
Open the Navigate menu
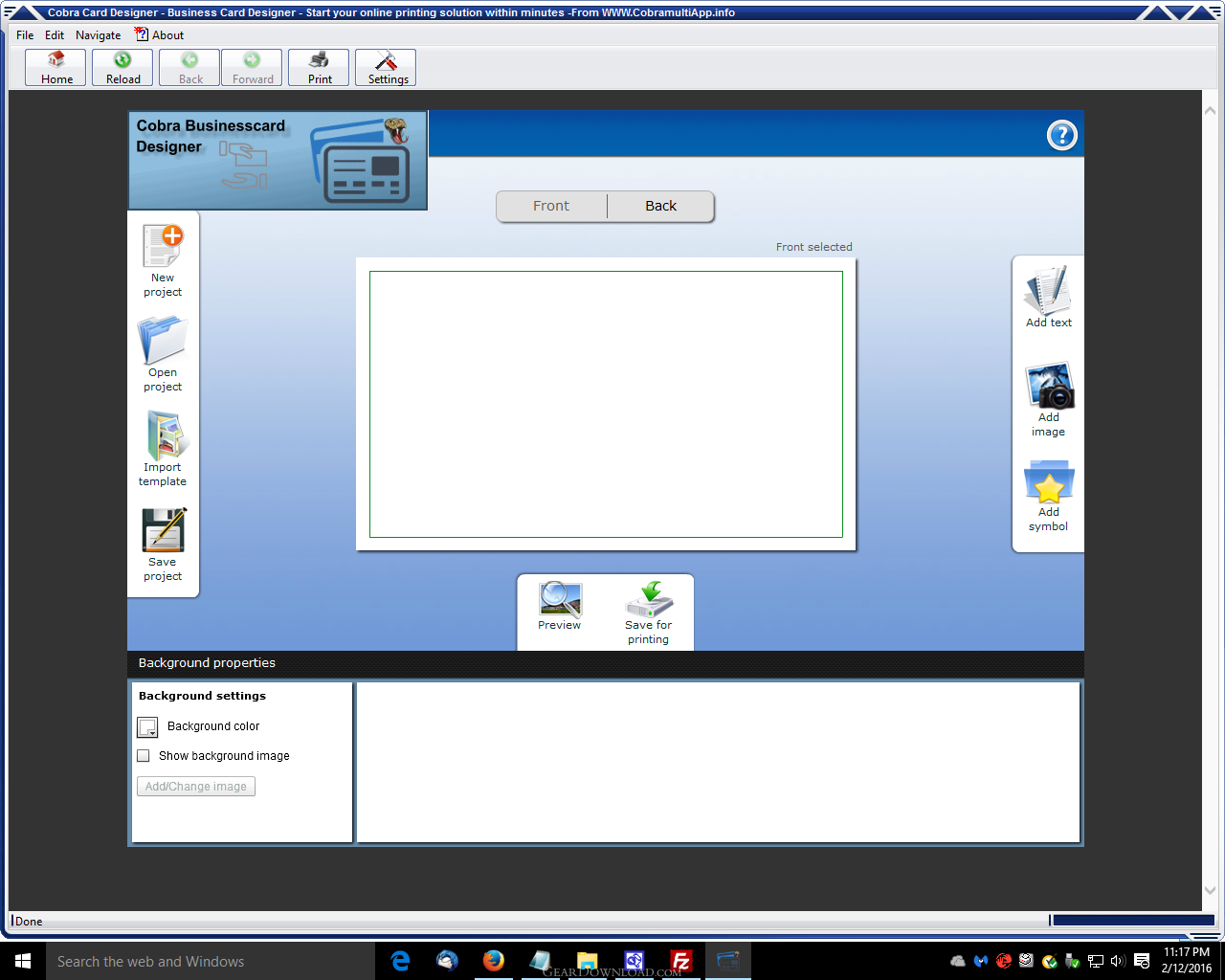[x=98, y=35]
